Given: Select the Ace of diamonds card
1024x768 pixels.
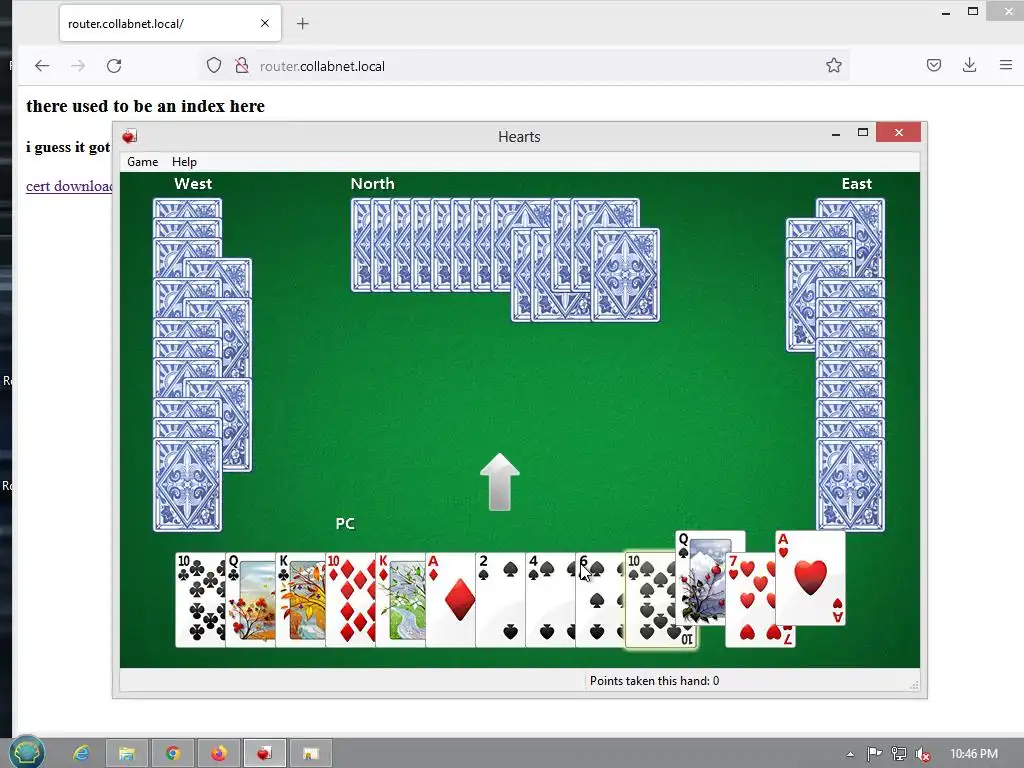Looking at the screenshot, I should pos(451,600).
